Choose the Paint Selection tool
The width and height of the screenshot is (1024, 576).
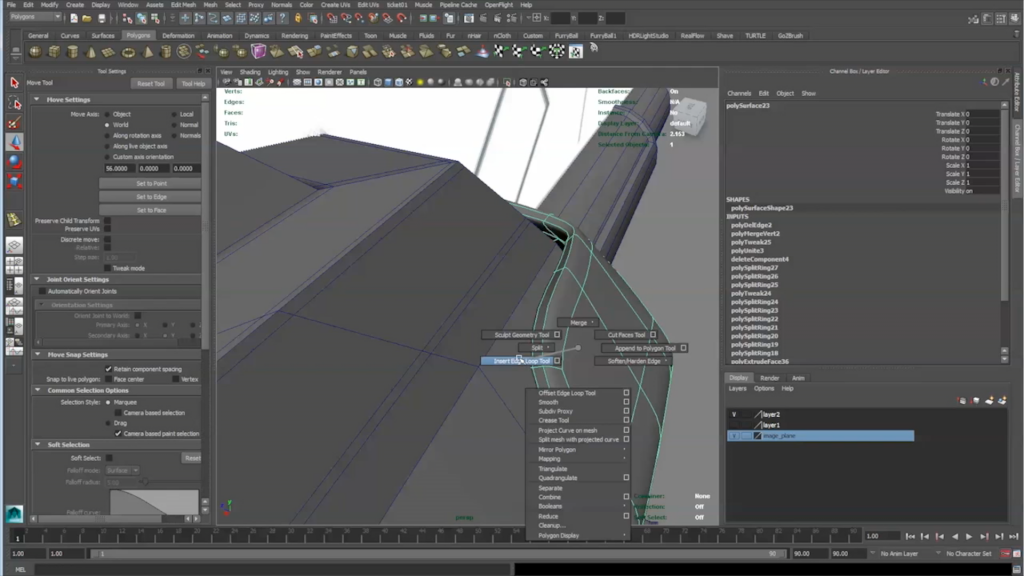[14, 123]
